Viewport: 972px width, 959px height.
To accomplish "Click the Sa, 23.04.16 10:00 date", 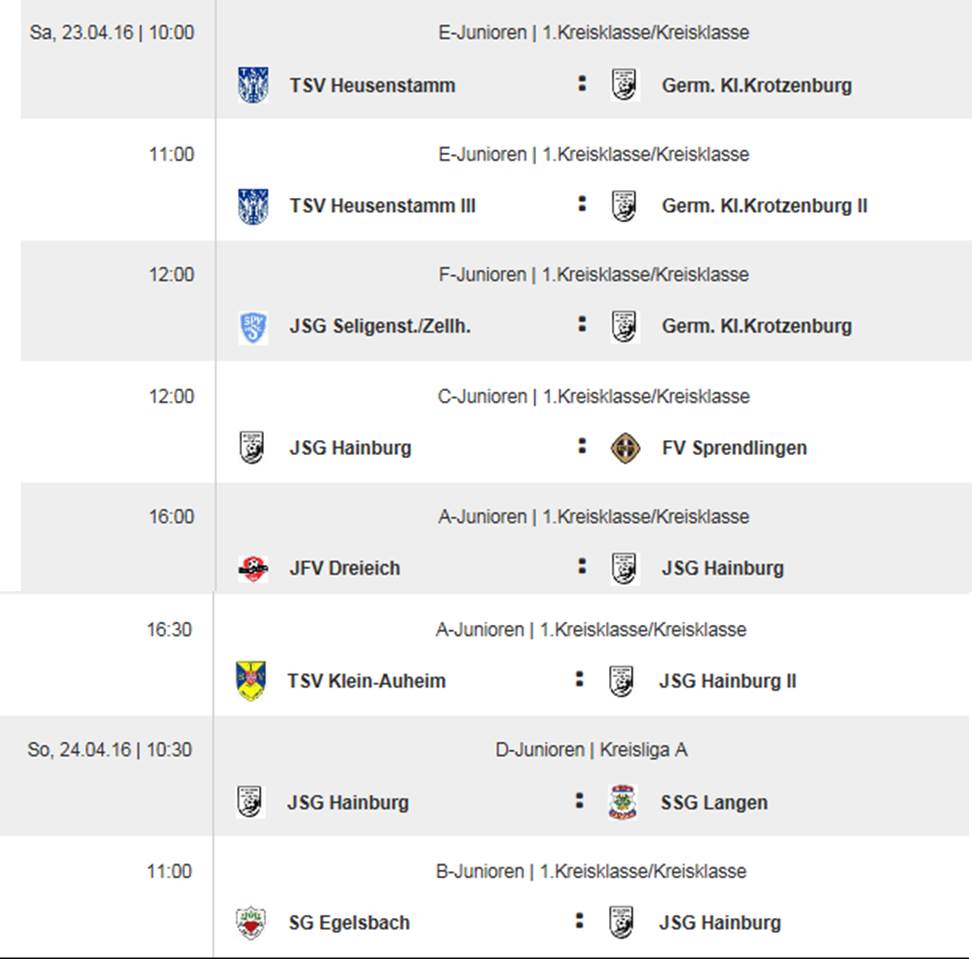I will point(112,32).
